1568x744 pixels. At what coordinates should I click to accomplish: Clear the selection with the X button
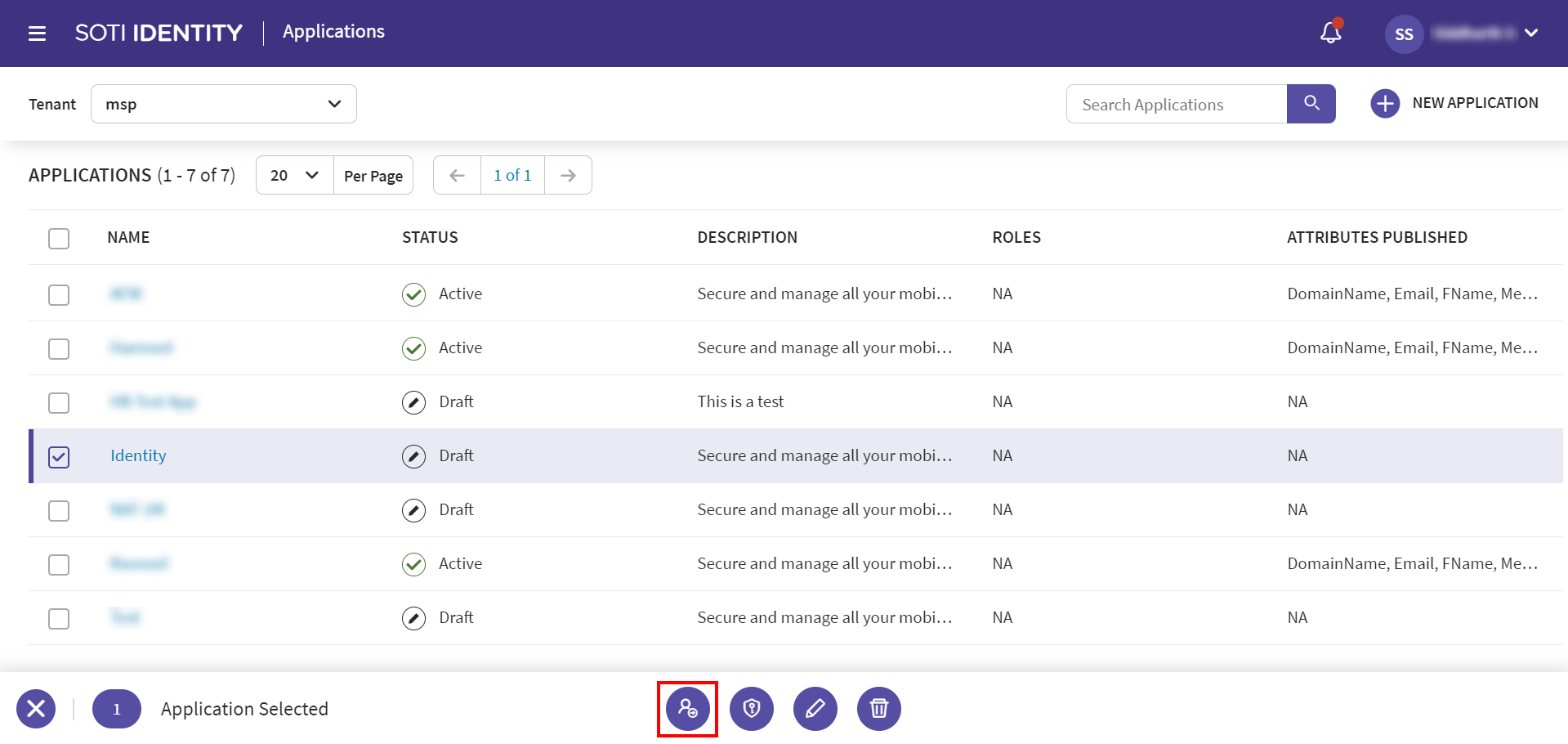(x=36, y=708)
